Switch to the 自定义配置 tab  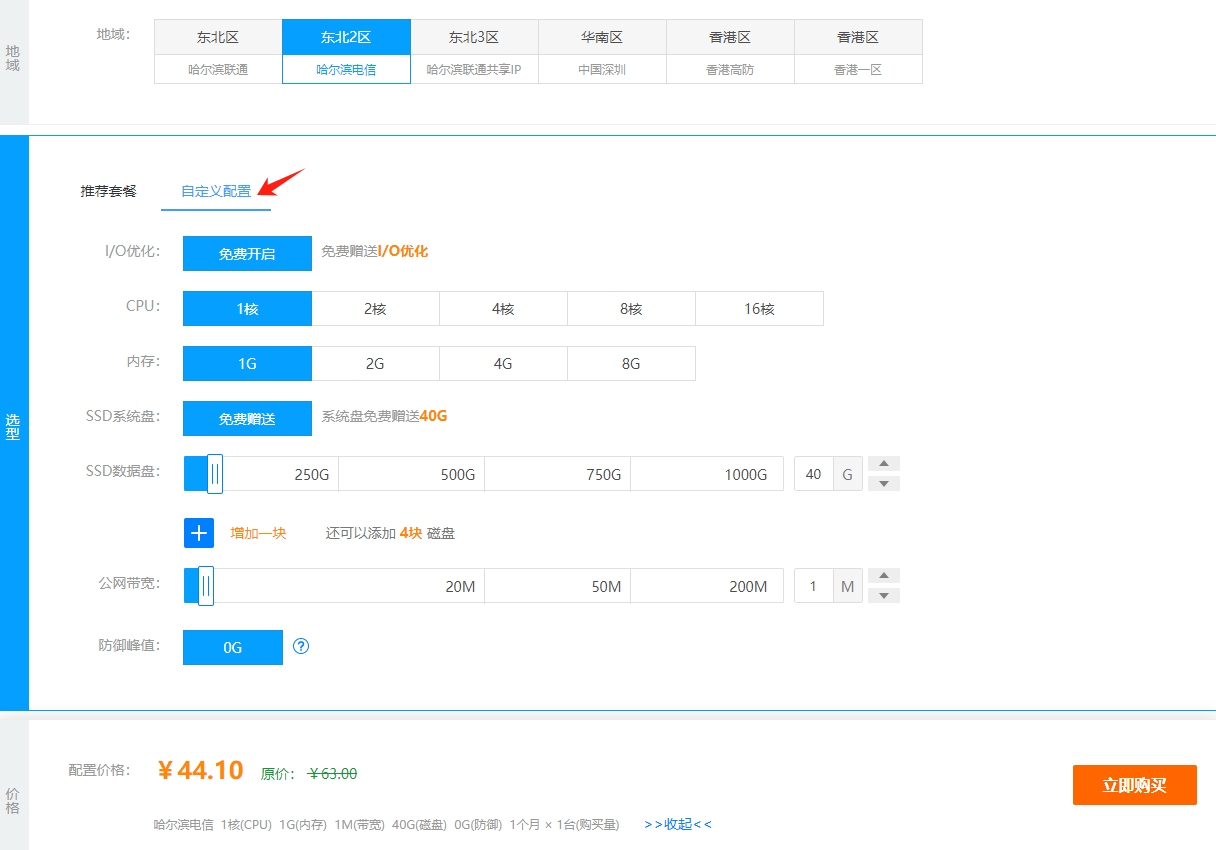[x=216, y=191]
